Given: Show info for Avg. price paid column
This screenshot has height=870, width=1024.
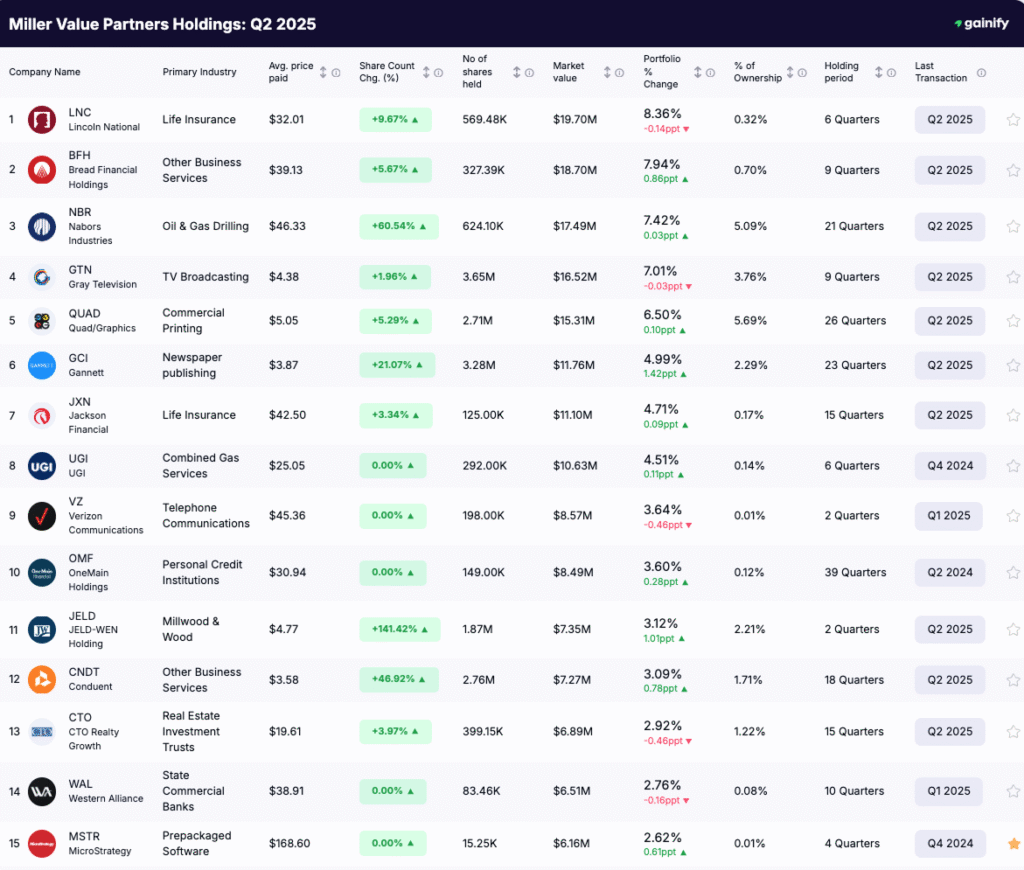Looking at the screenshot, I should [x=336, y=72].
